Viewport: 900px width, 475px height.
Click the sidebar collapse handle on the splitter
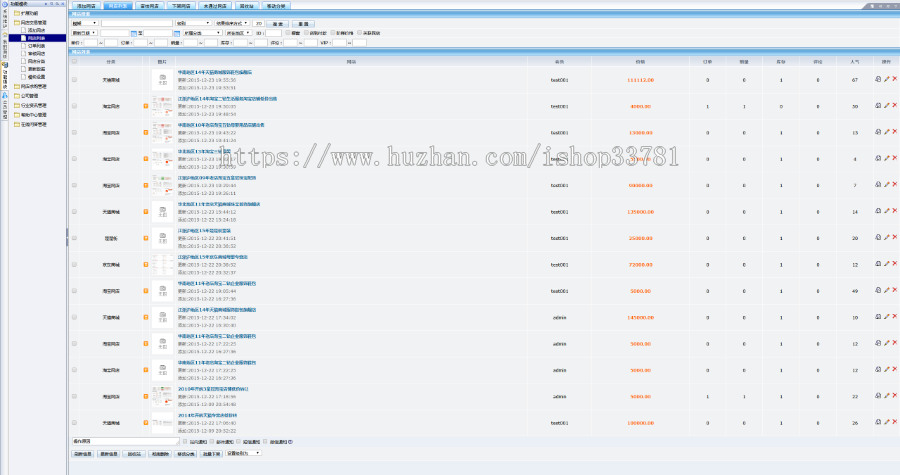coord(67,238)
